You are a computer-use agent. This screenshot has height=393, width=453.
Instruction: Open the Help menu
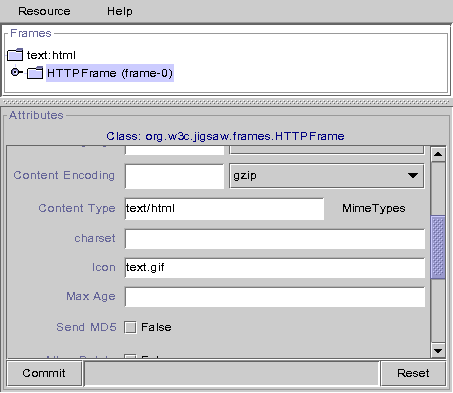coord(120,11)
